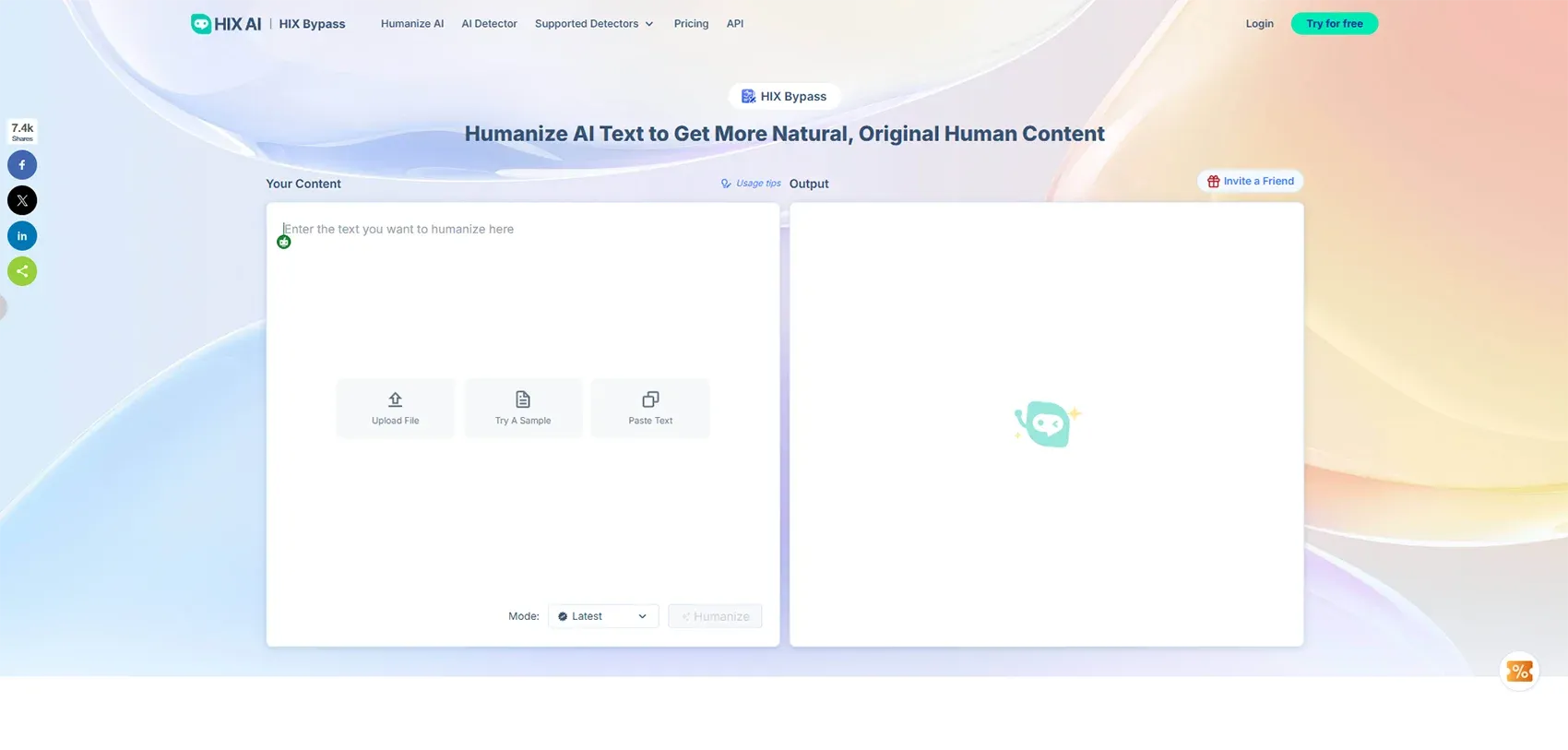Open the Mode dropdown set to Latest
Viewport: 1568px width, 750px height.
click(x=603, y=616)
